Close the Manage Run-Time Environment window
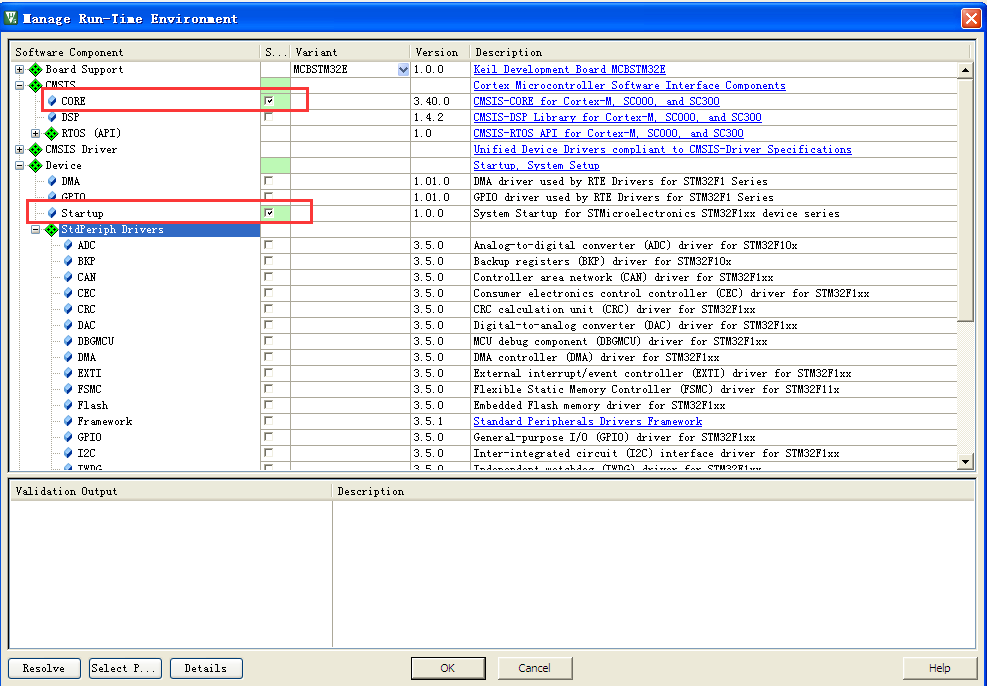987x686 pixels. point(971,18)
